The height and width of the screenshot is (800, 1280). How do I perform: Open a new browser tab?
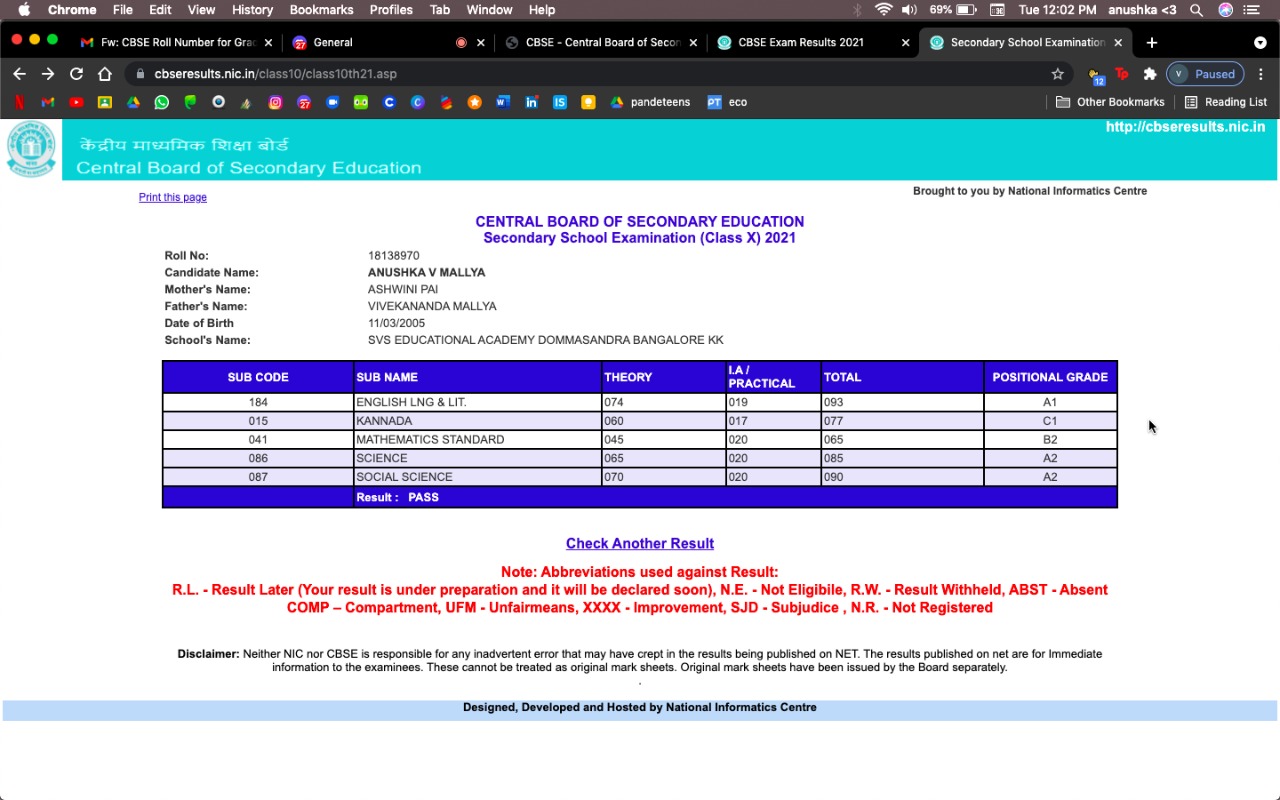coord(1152,43)
